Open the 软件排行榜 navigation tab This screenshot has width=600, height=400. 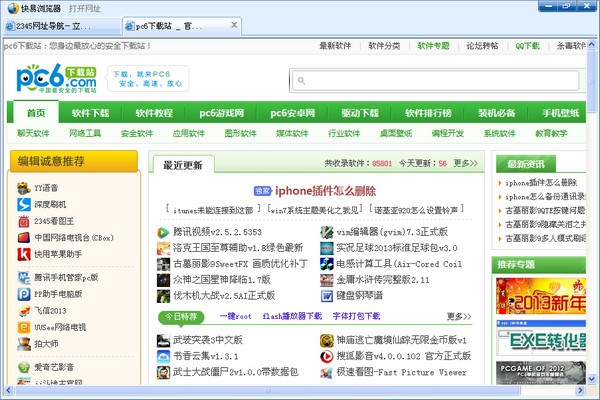tap(428, 113)
